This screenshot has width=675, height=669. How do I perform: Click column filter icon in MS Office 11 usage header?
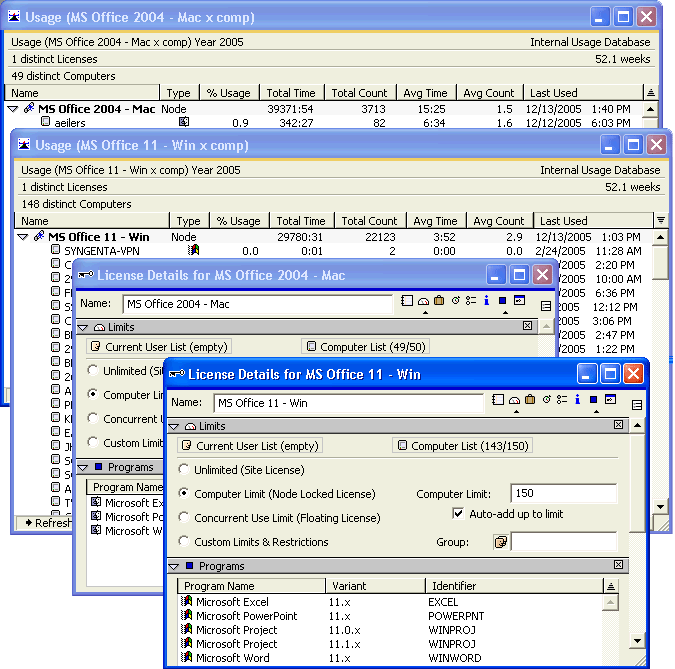click(x=661, y=220)
